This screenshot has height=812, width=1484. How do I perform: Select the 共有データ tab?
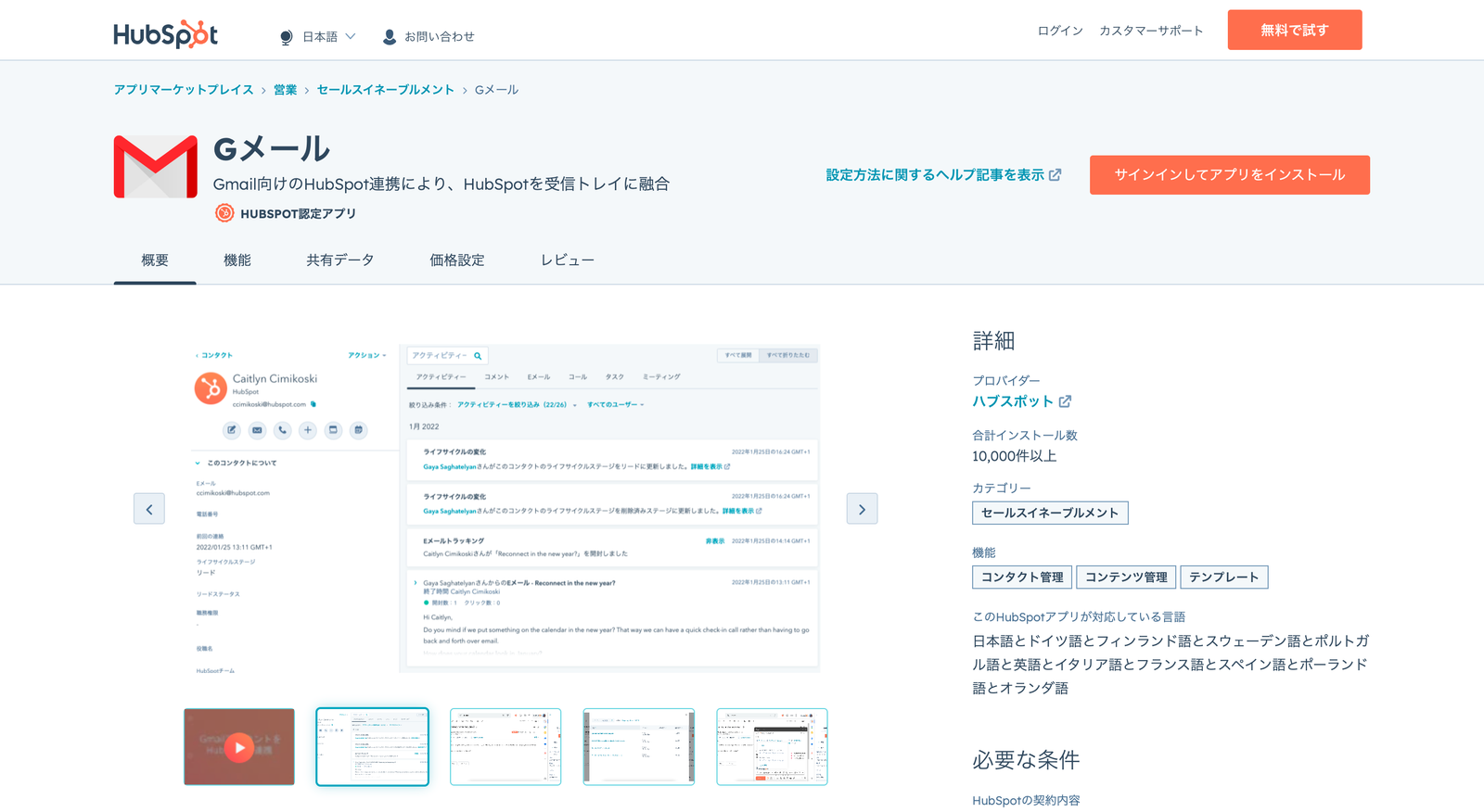[340, 260]
